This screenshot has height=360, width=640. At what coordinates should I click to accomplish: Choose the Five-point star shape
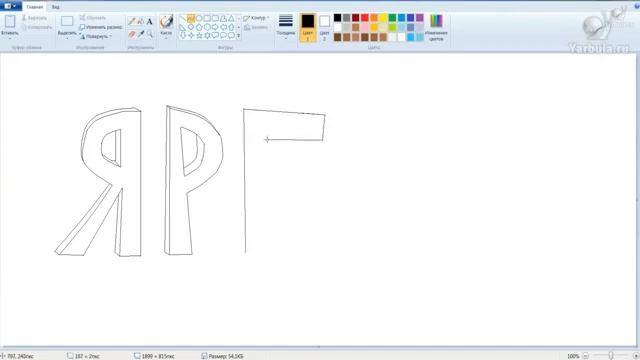tap(199, 36)
